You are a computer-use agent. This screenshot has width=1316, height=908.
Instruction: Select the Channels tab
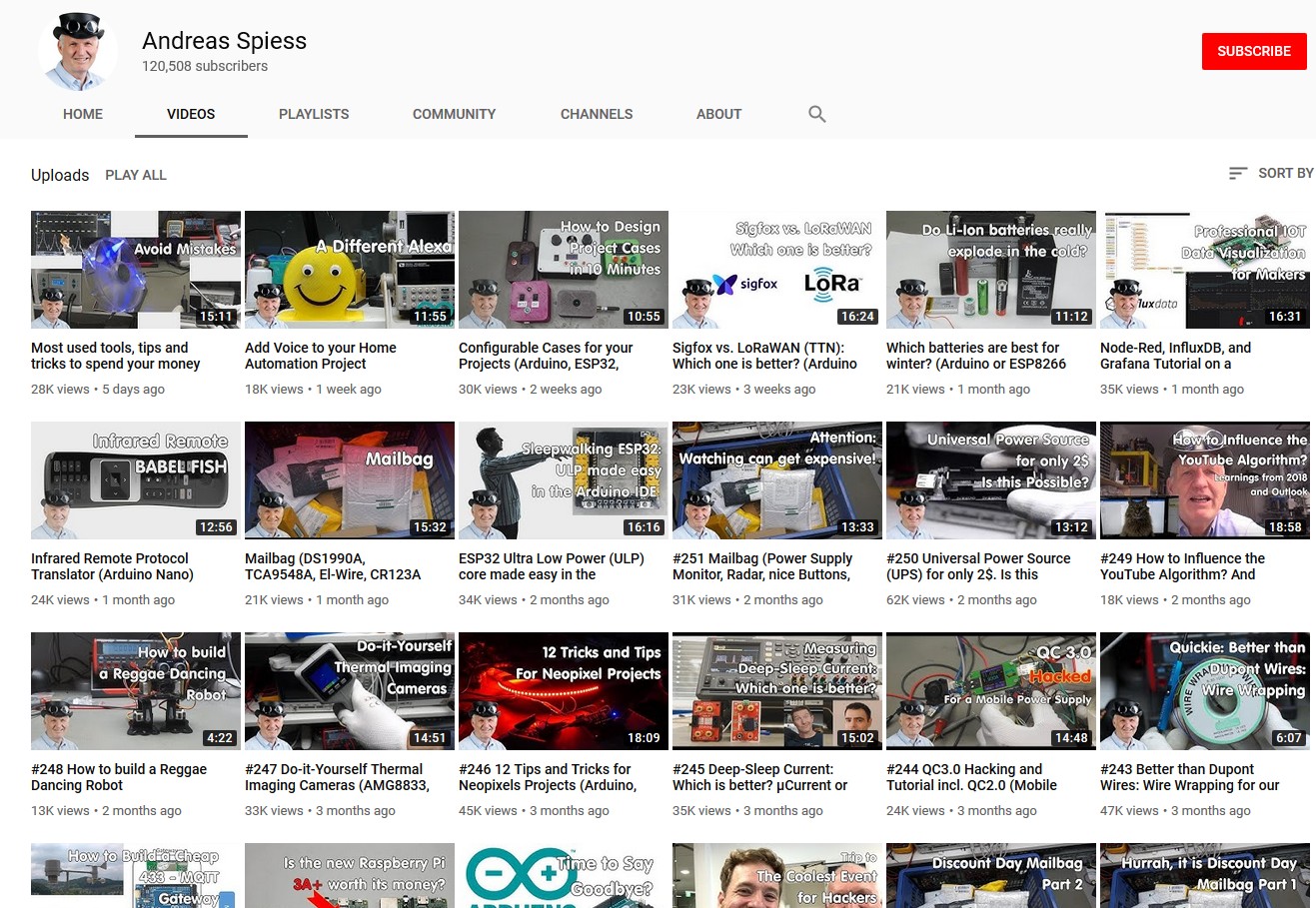(x=597, y=114)
